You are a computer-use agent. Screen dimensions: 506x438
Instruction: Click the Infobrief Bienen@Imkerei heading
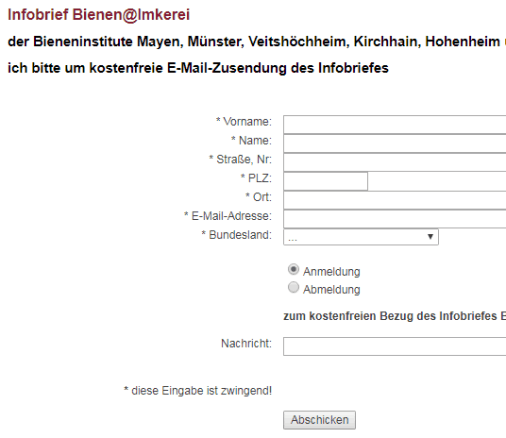click(x=99, y=15)
